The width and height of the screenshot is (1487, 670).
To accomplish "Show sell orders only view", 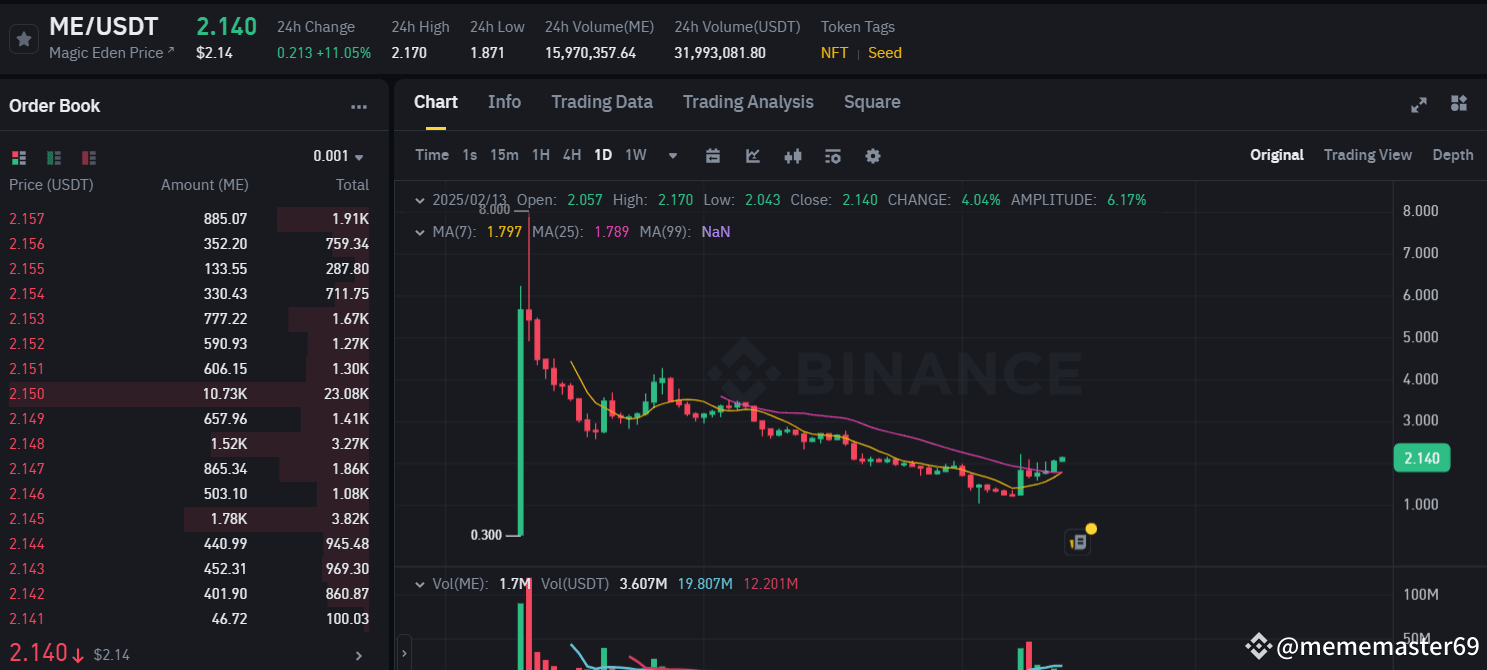I will [89, 157].
